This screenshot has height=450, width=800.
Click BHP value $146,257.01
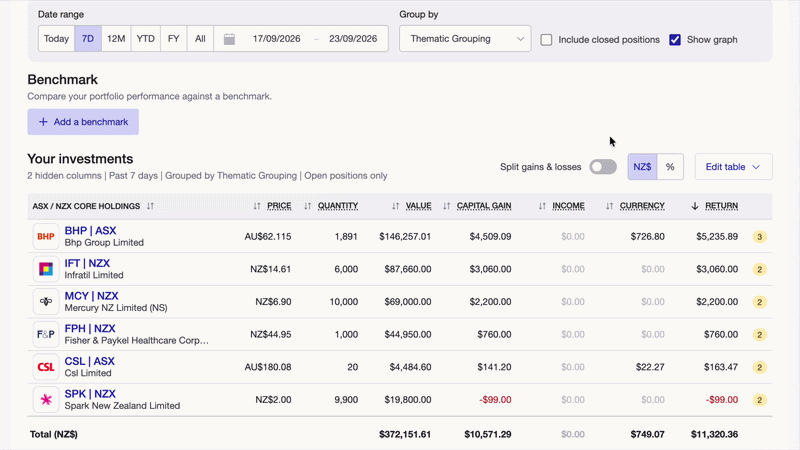[405, 237]
